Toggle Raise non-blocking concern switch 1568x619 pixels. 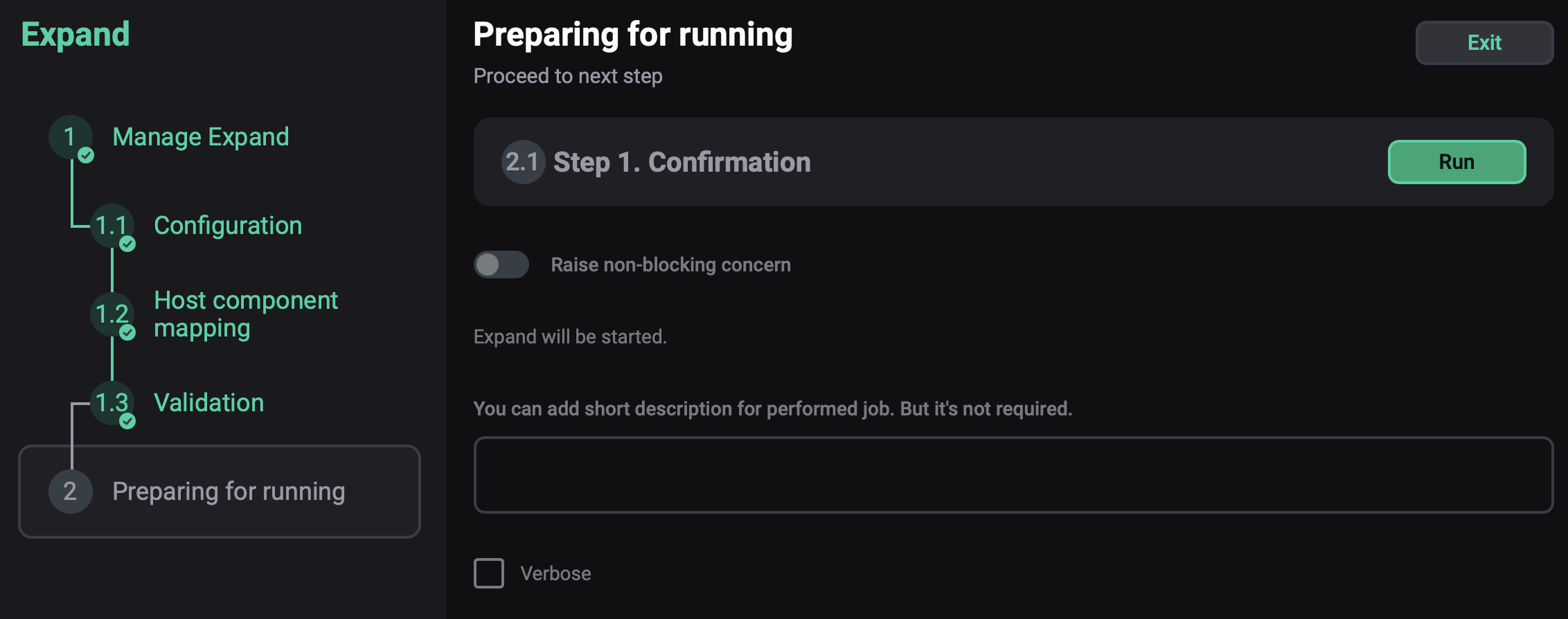pyautogui.click(x=501, y=264)
